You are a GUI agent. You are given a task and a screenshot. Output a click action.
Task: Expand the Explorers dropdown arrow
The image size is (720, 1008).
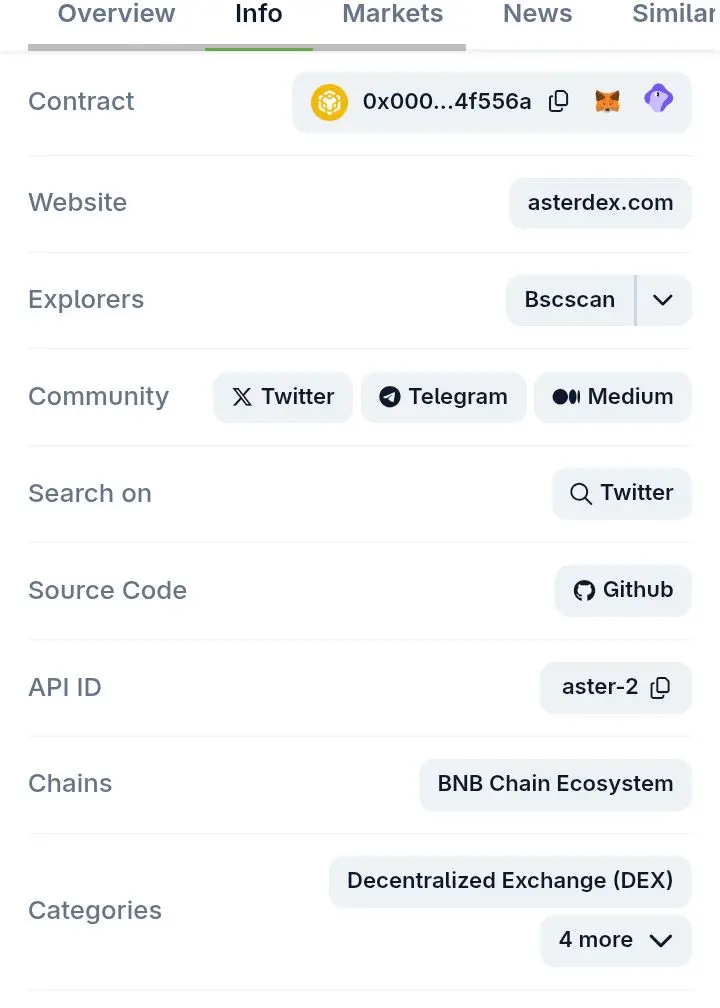[663, 300]
